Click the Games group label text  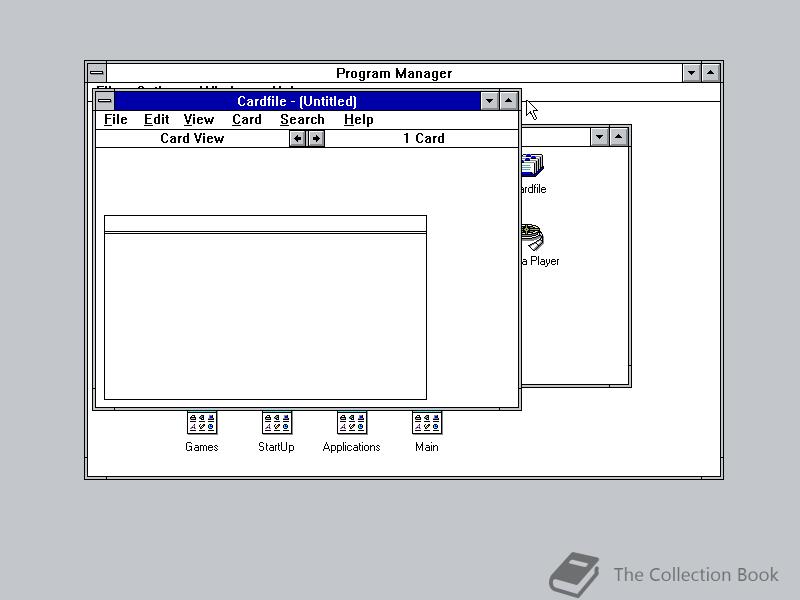point(202,447)
